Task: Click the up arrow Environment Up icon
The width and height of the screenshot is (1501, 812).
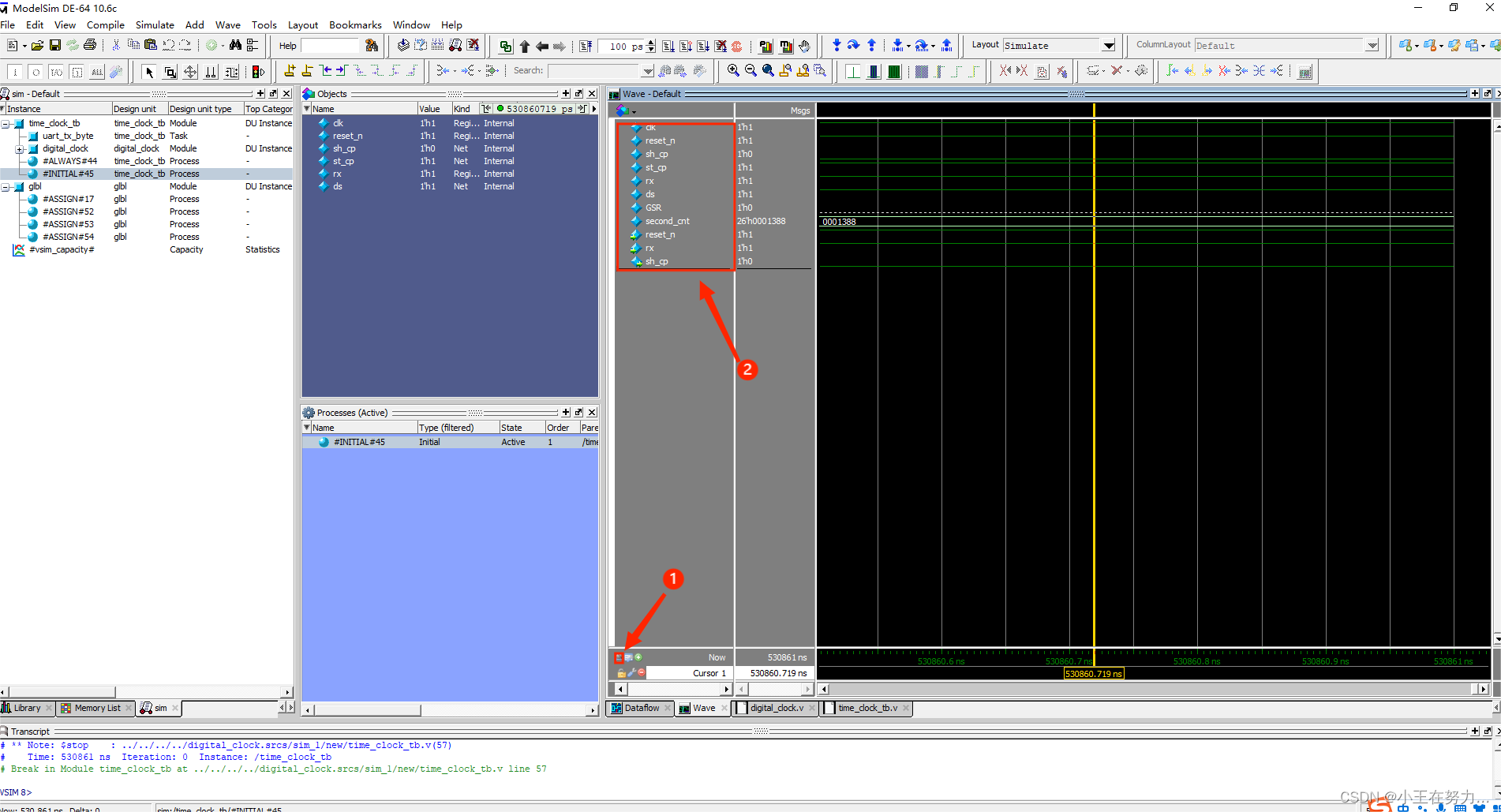Action: [524, 46]
